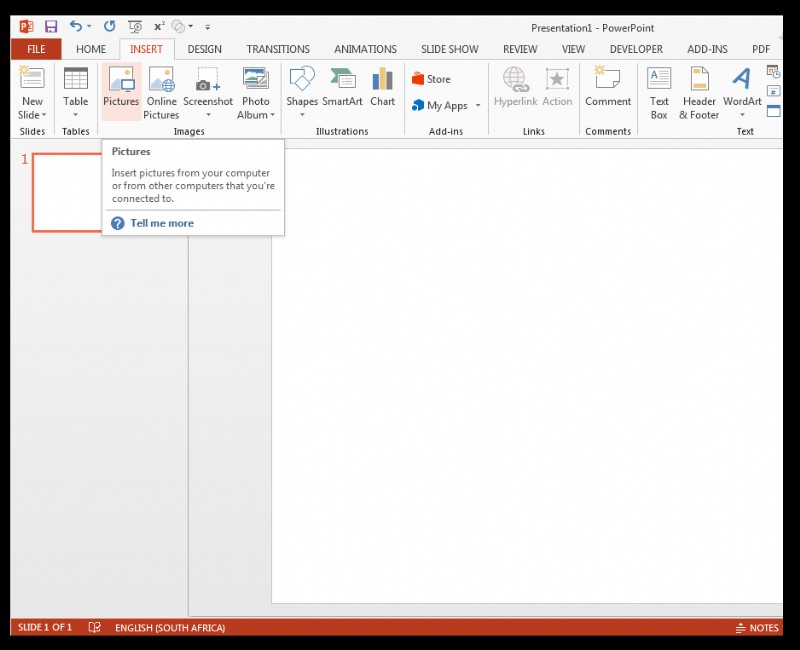Open the Office Store add-ins

point(432,79)
